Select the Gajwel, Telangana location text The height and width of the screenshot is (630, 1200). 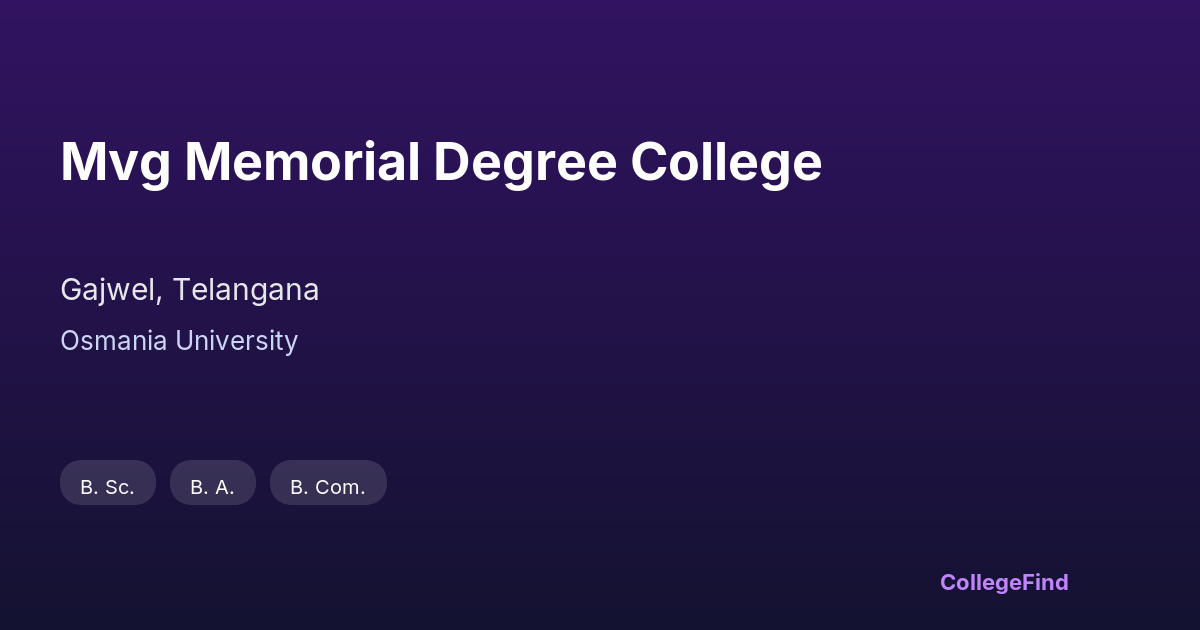[x=190, y=290]
